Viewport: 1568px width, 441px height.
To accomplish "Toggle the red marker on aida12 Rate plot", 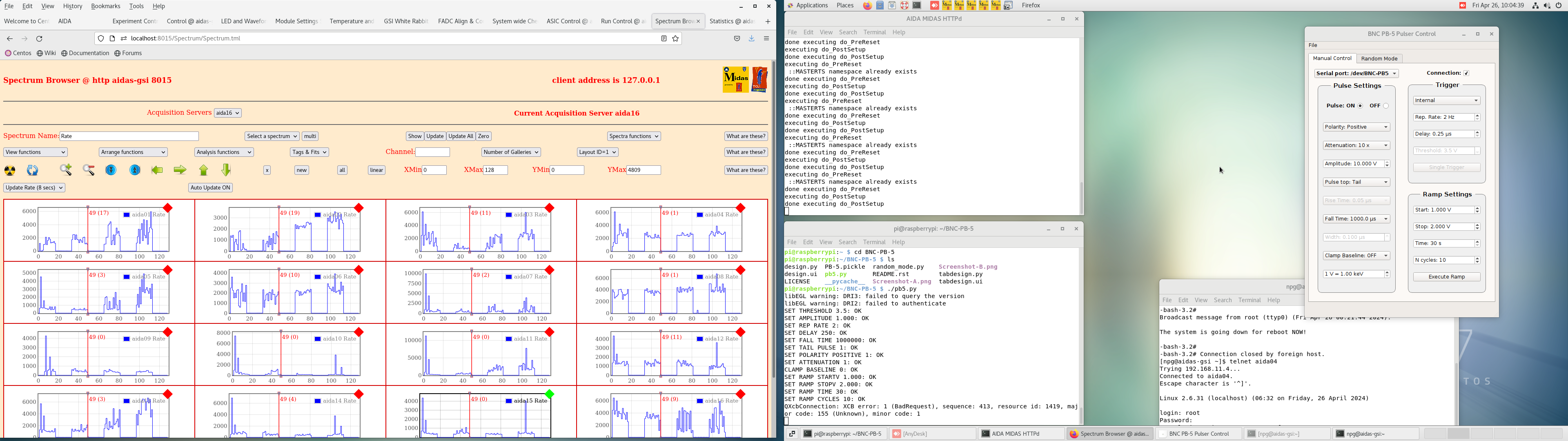I will click(741, 332).
